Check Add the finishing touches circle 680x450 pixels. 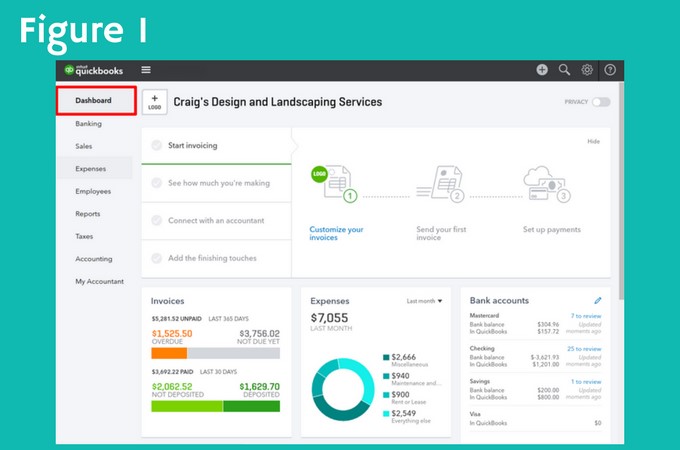(157, 258)
